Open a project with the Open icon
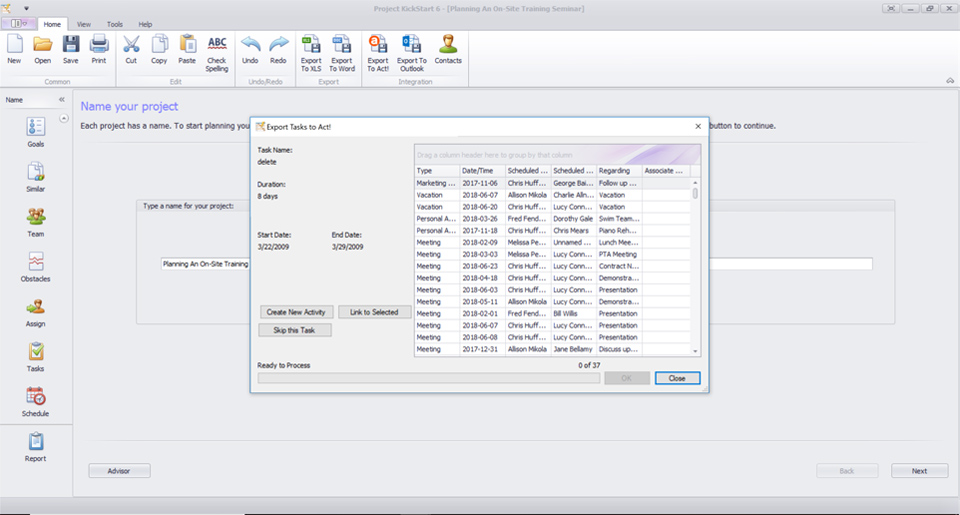Viewport: 960px width, 515px height. click(x=42, y=50)
